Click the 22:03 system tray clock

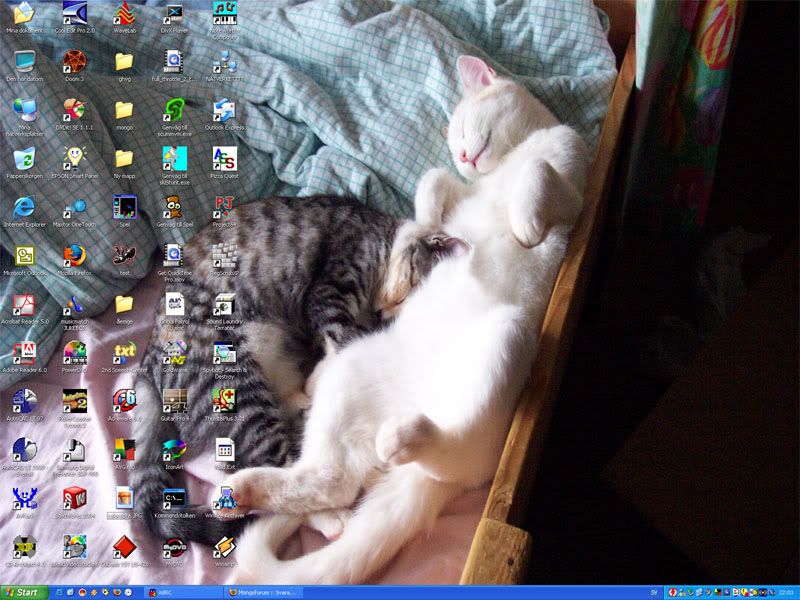click(x=786, y=592)
